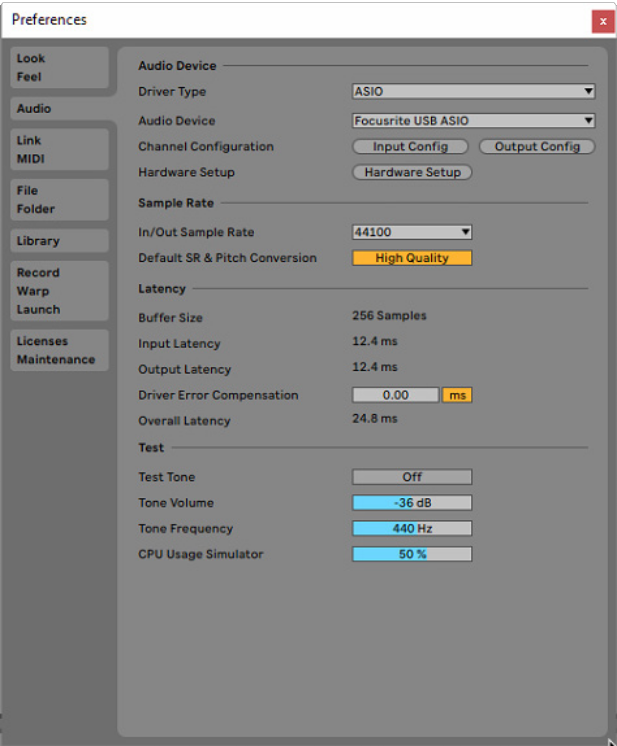The width and height of the screenshot is (617, 746).
Task: Click the CPU Usage Simulator slider
Action: click(x=411, y=554)
